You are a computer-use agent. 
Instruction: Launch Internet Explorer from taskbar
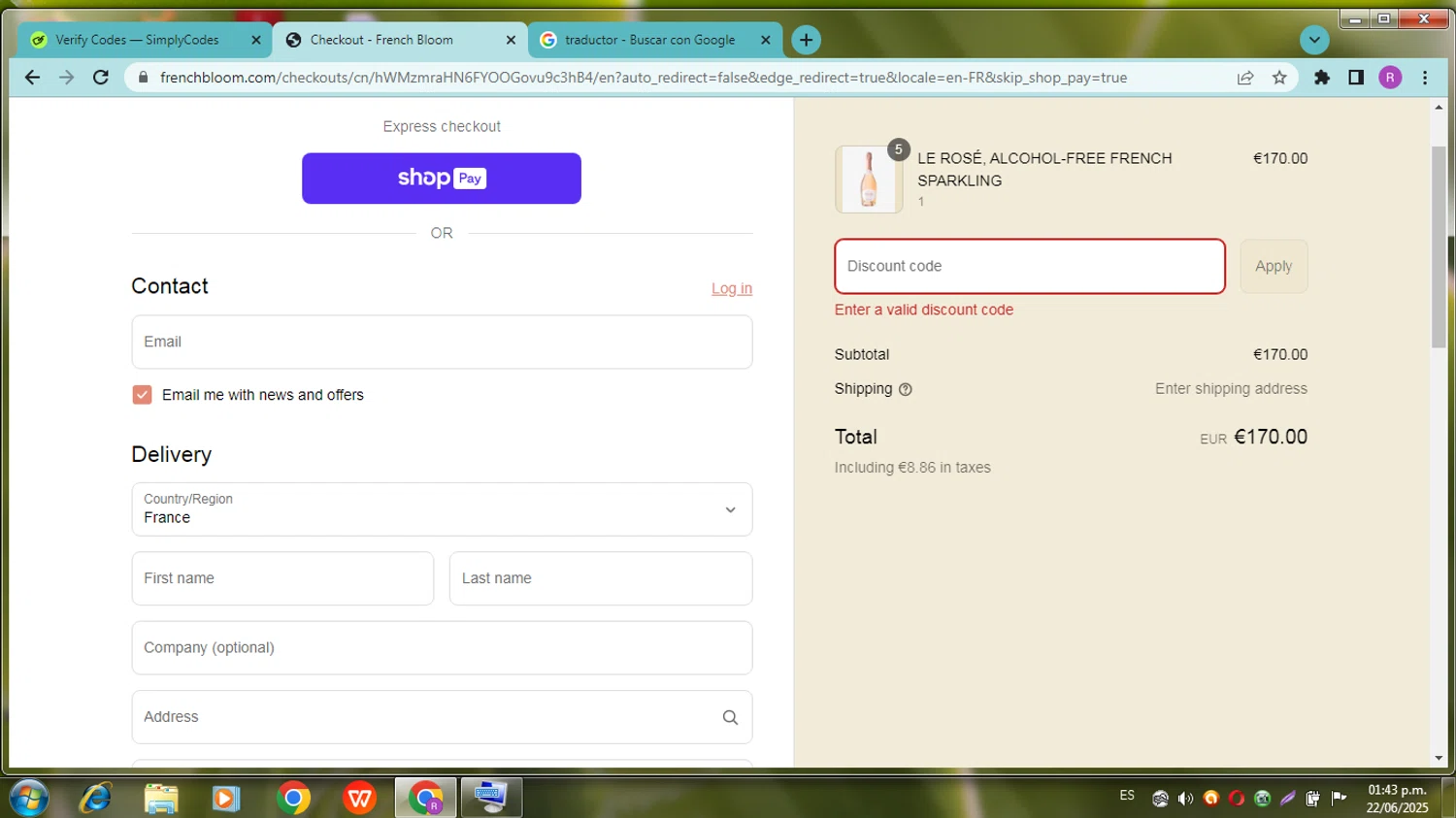[x=95, y=798]
